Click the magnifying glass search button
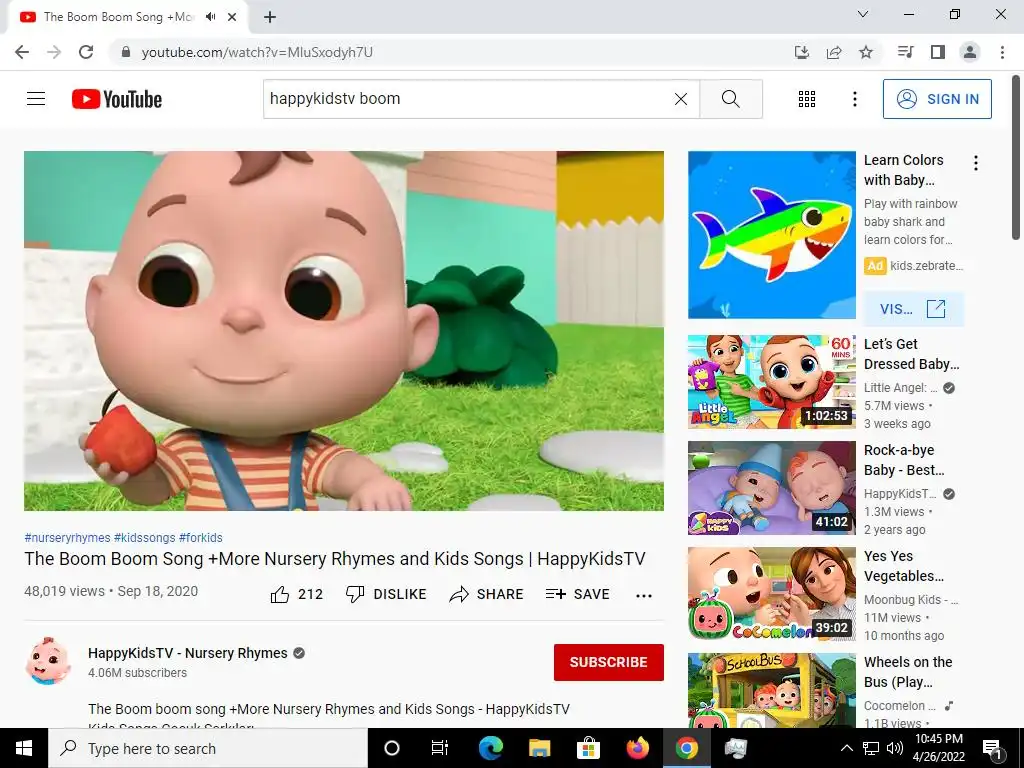This screenshot has width=1024, height=768. click(x=731, y=99)
